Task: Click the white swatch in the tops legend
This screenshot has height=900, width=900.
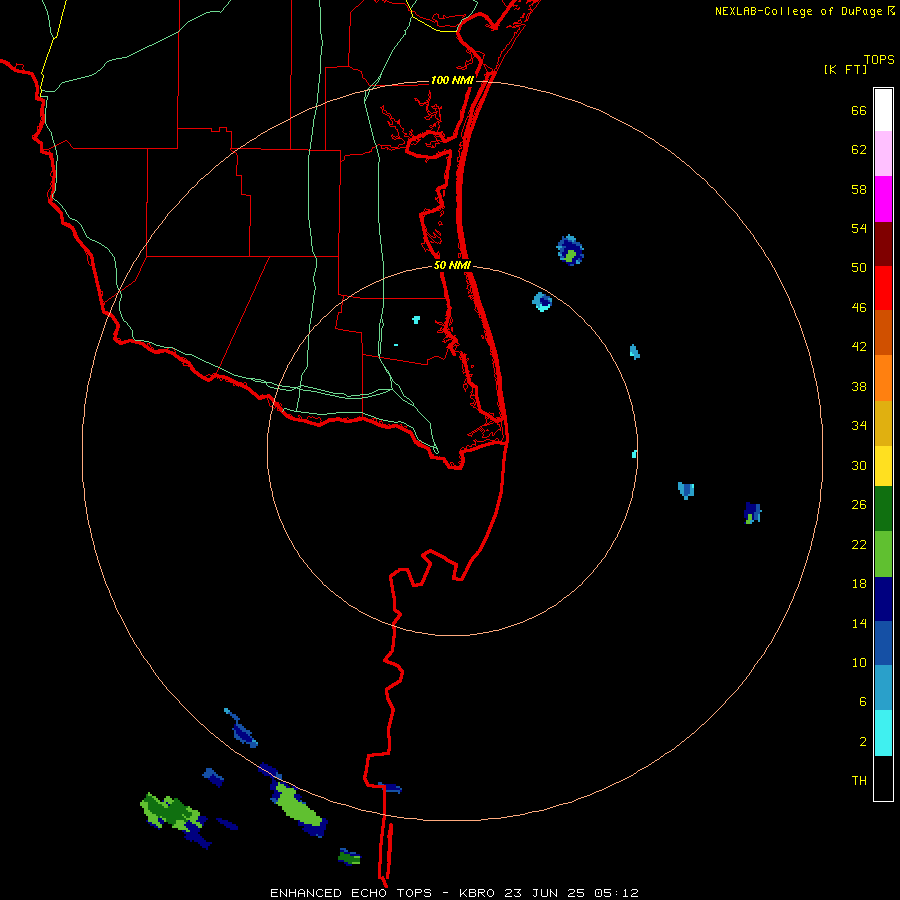Action: [883, 110]
